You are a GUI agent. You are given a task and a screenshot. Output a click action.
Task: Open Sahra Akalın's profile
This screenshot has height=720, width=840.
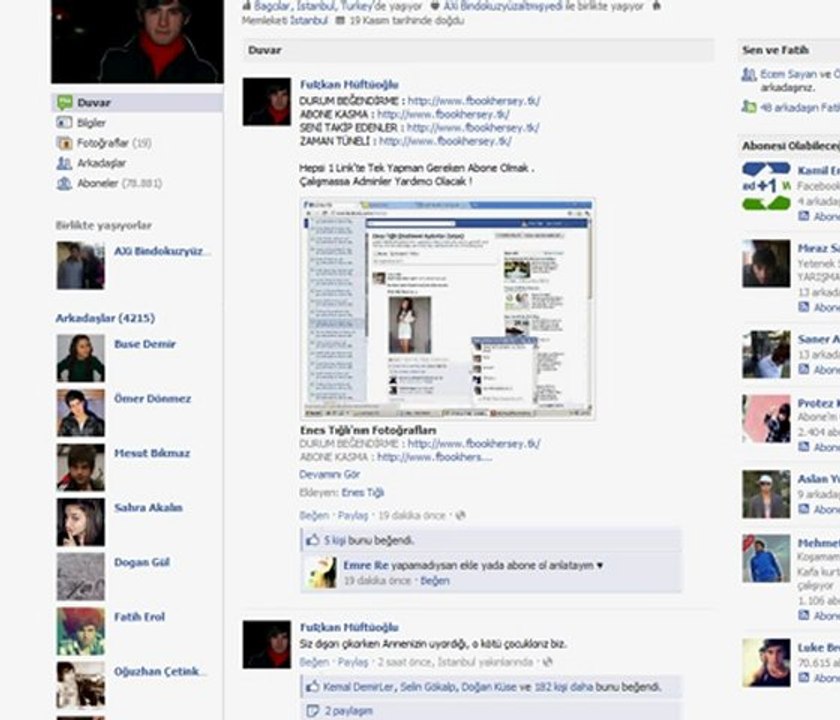tap(148, 507)
